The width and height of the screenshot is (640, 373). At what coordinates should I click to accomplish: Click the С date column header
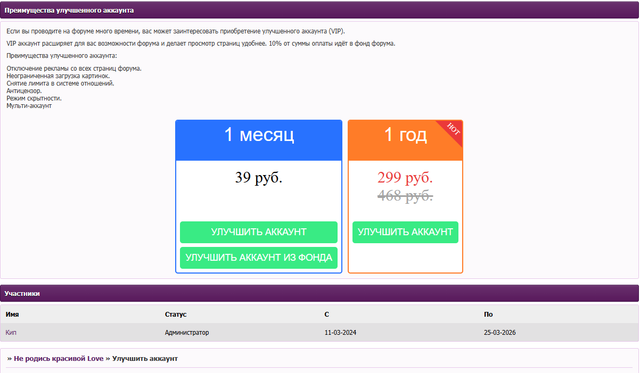click(x=327, y=314)
